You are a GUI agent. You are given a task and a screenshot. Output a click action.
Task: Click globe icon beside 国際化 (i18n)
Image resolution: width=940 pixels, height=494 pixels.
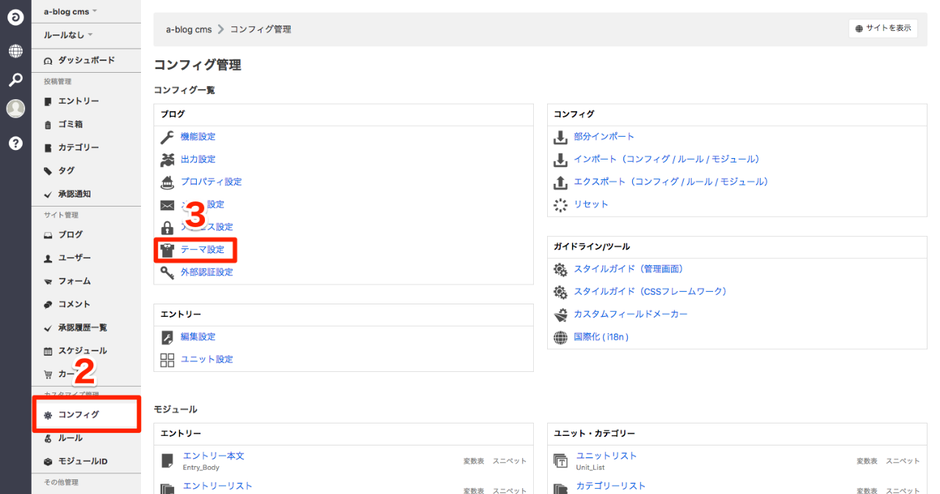pyautogui.click(x=560, y=338)
